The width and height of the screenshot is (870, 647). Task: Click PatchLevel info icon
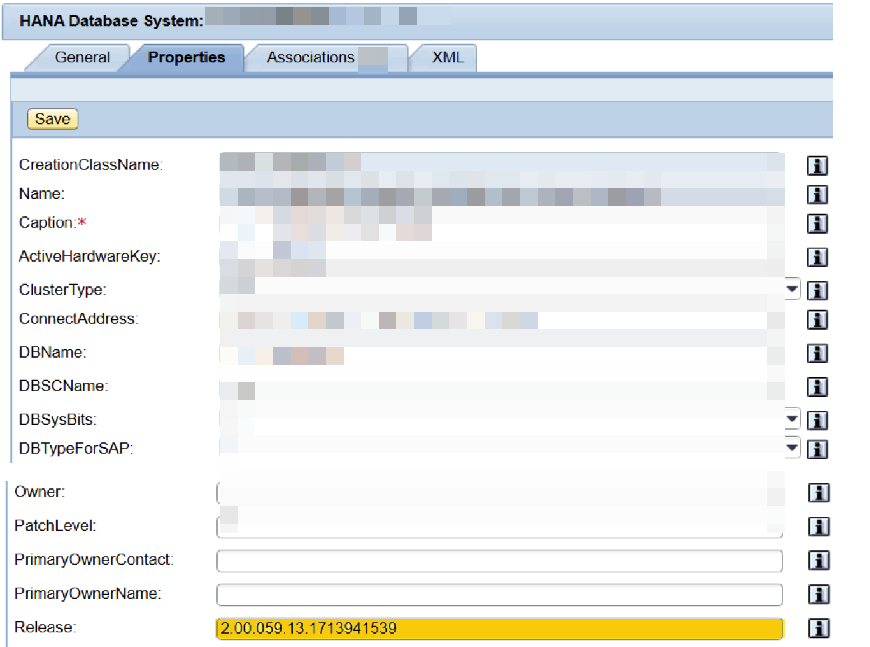click(818, 526)
